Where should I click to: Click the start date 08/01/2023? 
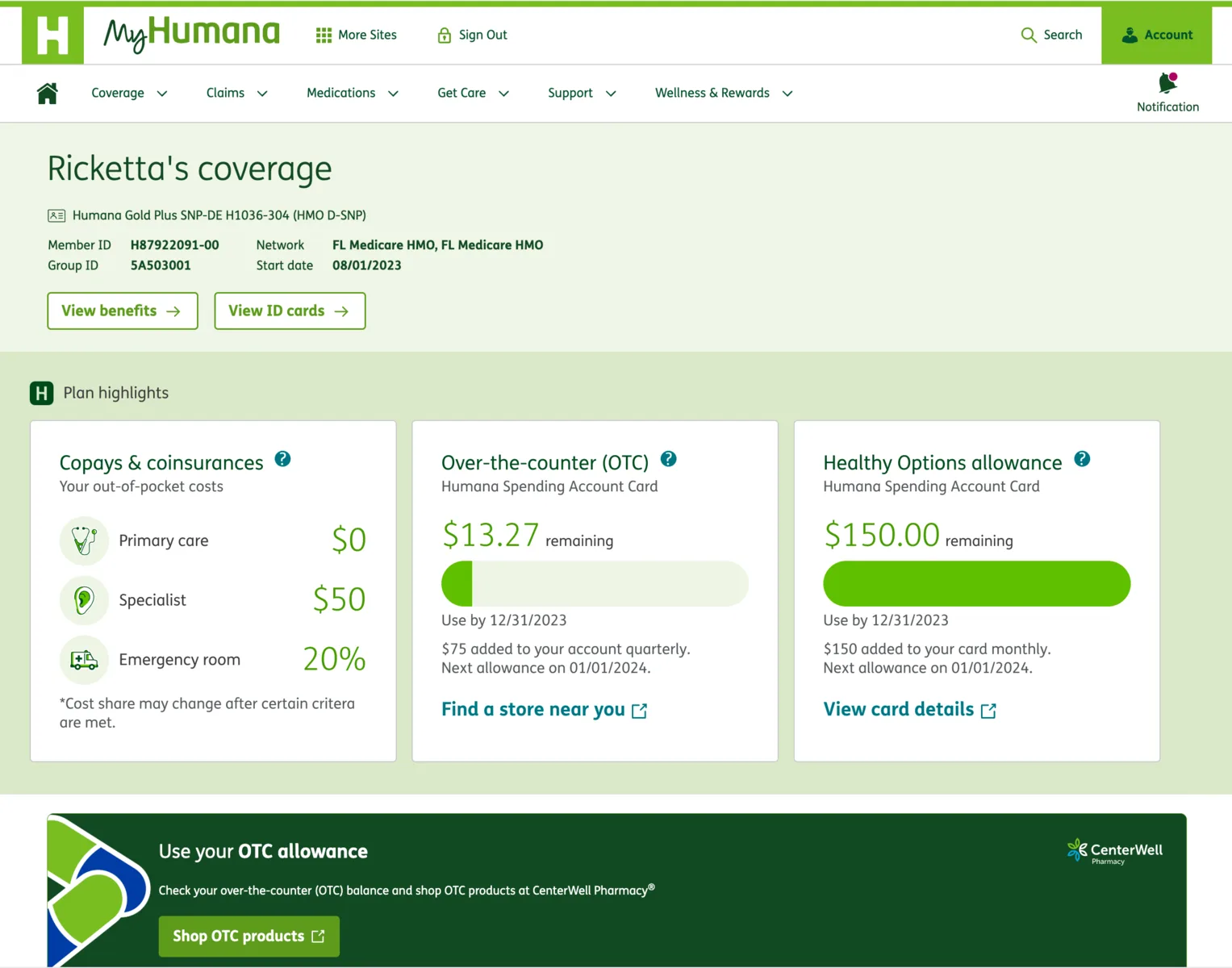(366, 265)
